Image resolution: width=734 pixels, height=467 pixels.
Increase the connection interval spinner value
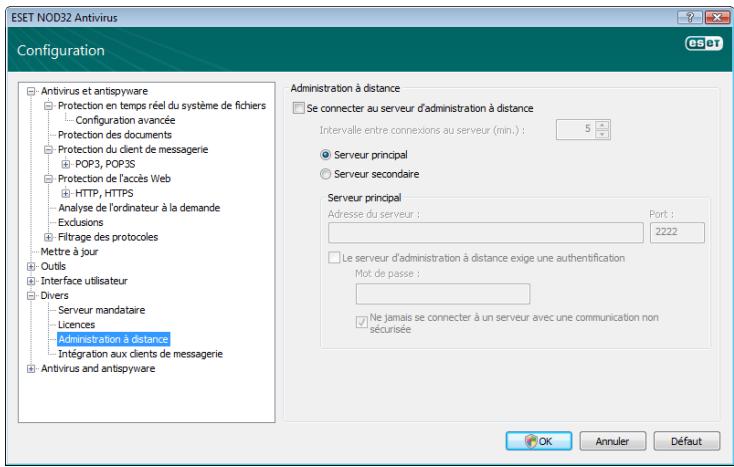[602, 125]
